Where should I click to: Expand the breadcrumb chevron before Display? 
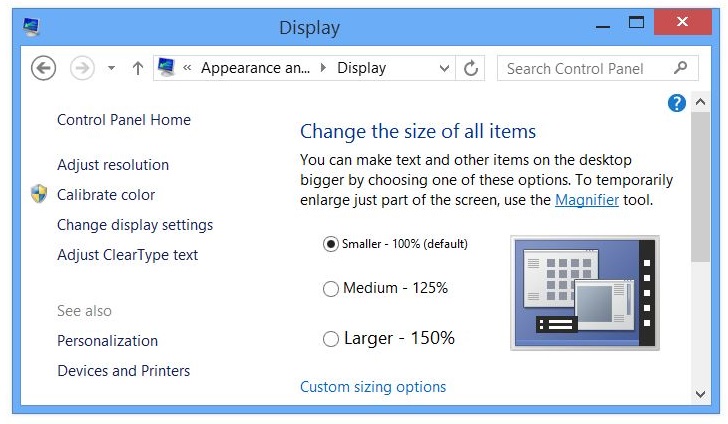coord(323,68)
